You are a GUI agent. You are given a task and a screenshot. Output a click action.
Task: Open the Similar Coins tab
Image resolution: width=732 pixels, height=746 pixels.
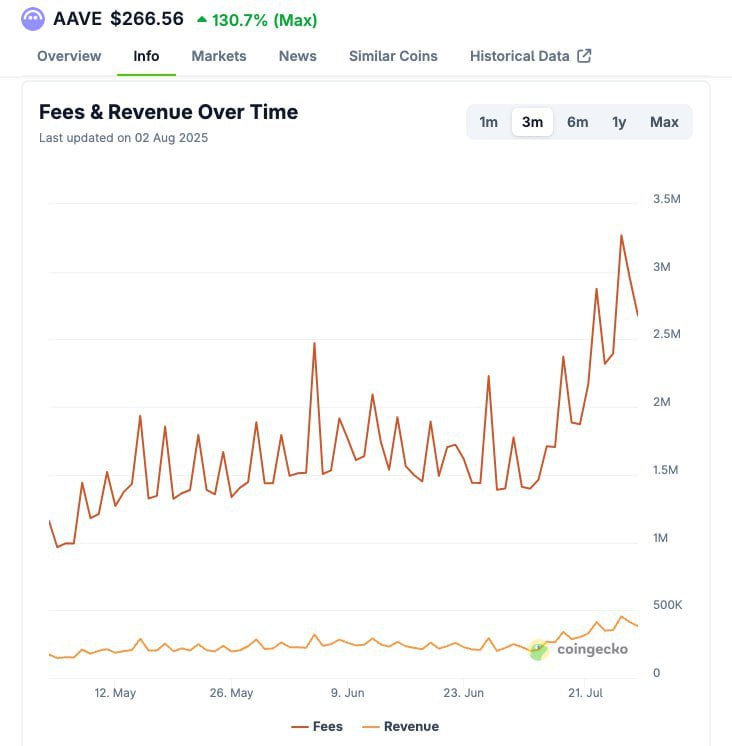[393, 56]
